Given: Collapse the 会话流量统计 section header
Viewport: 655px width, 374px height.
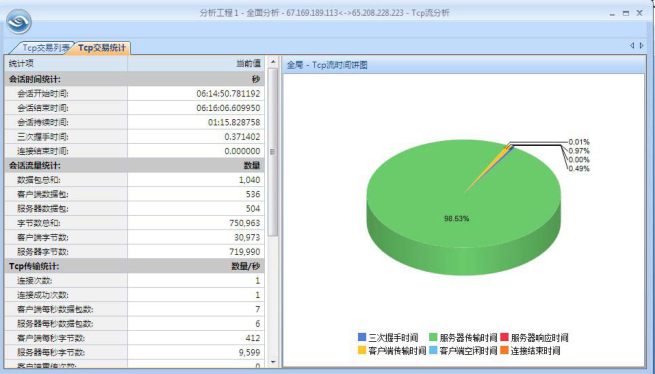Looking at the screenshot, I should (135, 165).
